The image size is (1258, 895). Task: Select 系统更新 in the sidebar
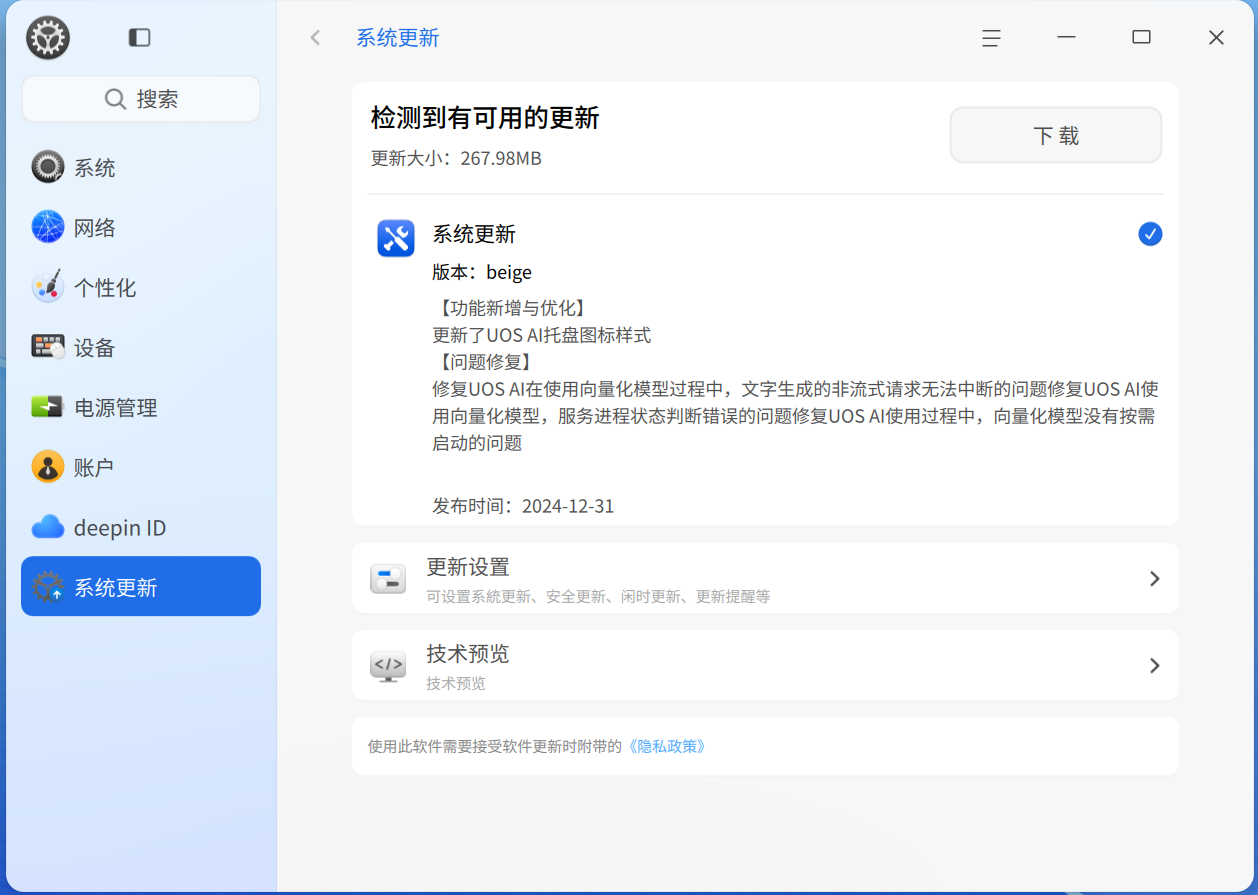(x=141, y=587)
